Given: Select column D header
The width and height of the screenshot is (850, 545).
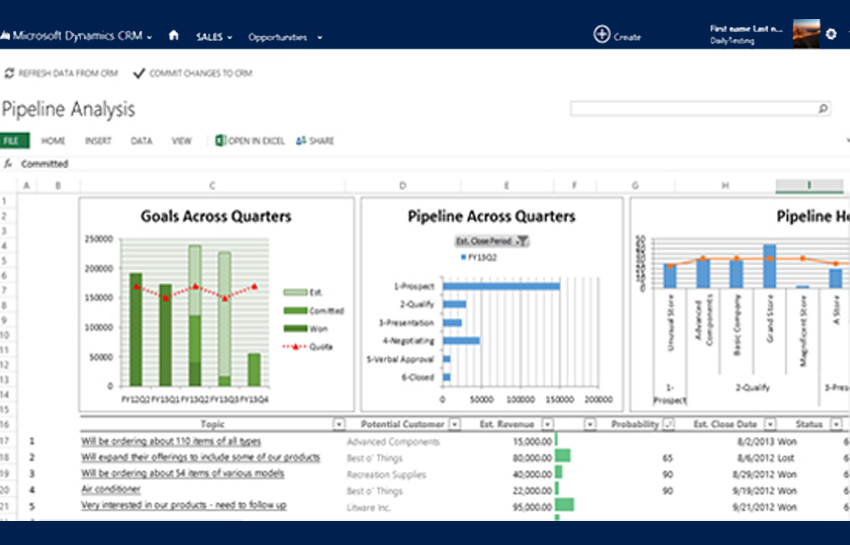Looking at the screenshot, I should tap(402, 185).
